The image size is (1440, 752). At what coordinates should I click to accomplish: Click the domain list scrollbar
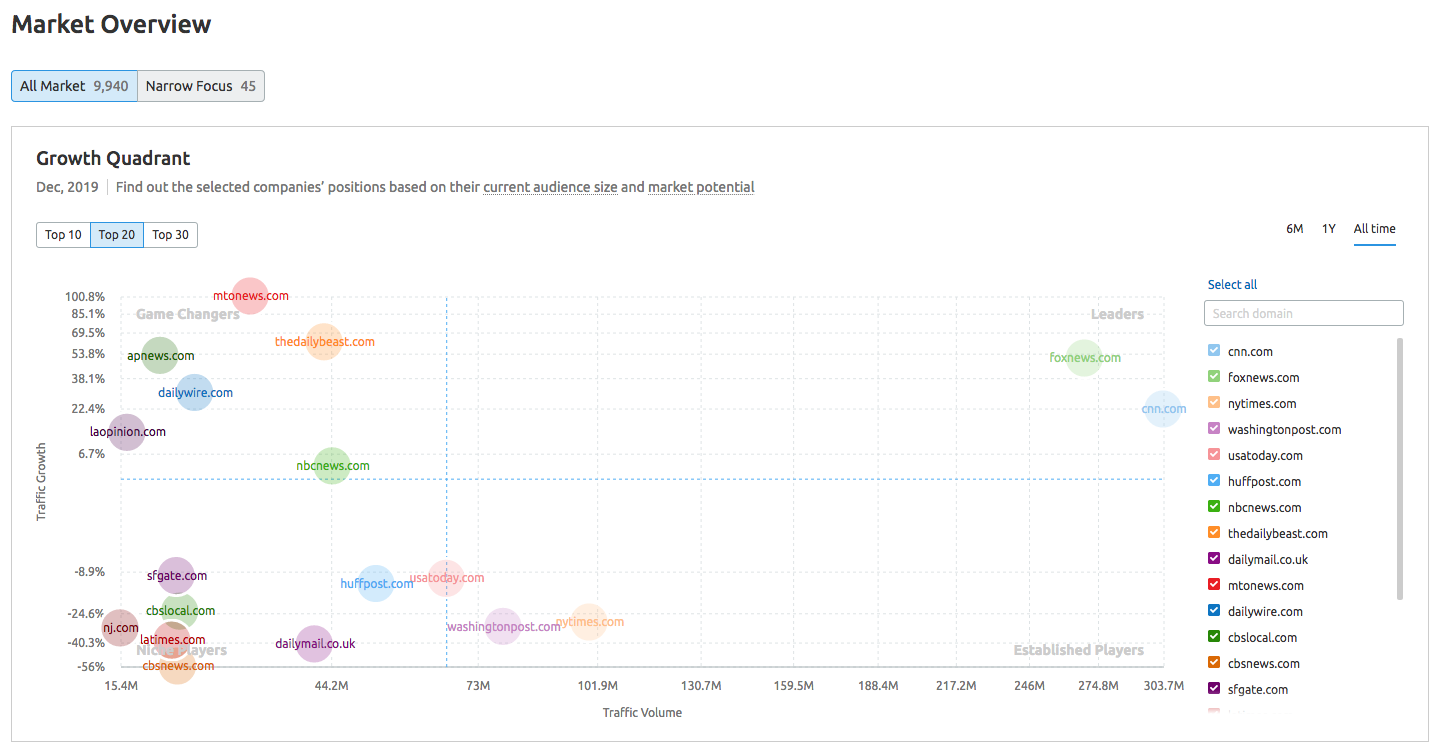click(x=1400, y=469)
